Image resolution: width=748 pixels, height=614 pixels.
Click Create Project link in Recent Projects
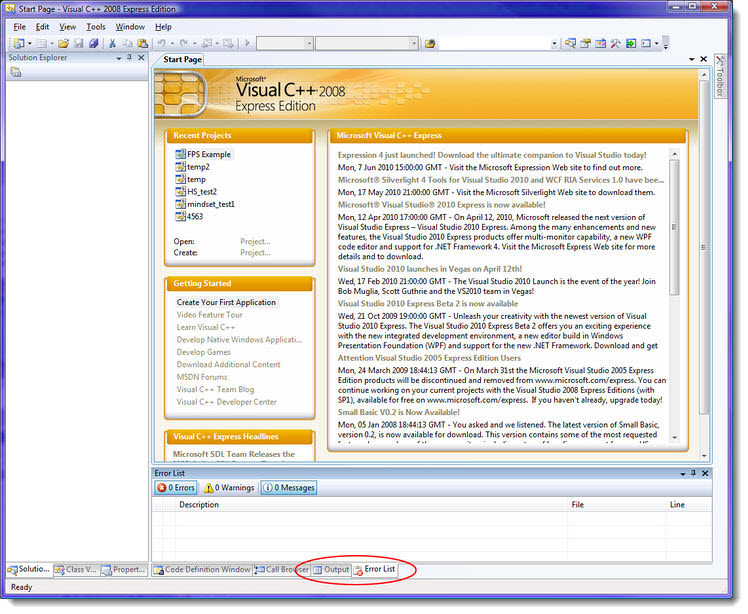coord(255,253)
